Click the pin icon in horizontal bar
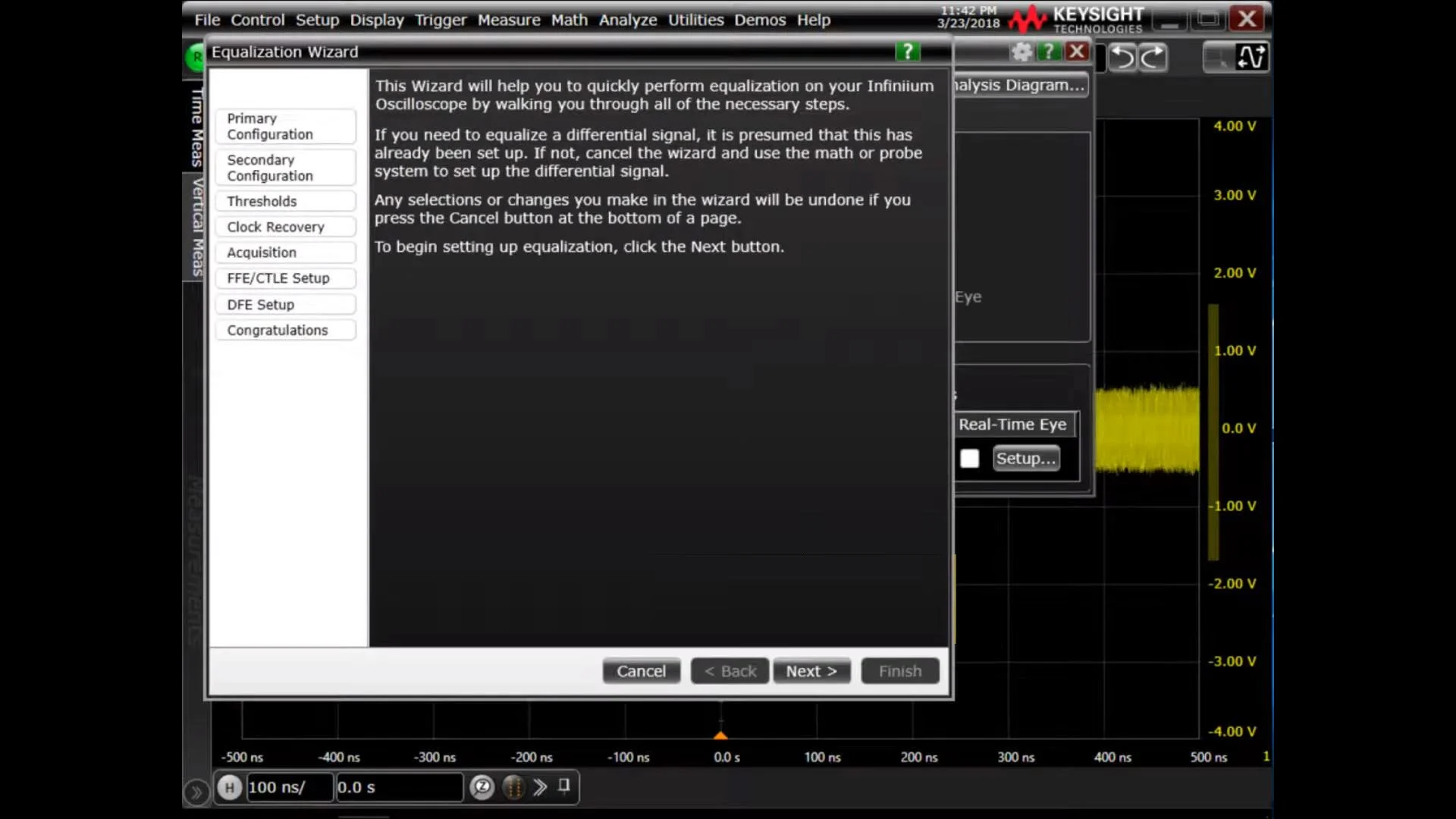The image size is (1456, 819). pyautogui.click(x=563, y=786)
